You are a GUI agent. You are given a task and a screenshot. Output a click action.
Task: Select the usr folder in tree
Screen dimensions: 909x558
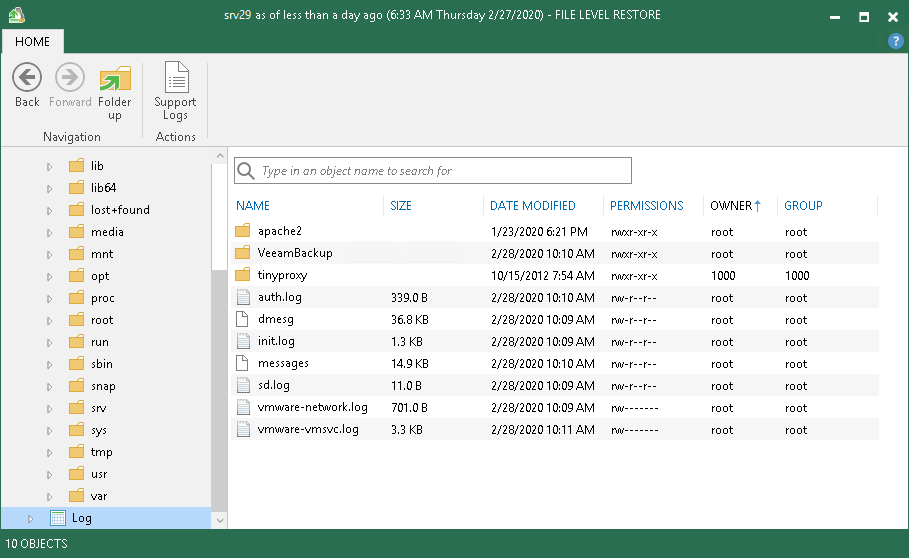pos(99,474)
